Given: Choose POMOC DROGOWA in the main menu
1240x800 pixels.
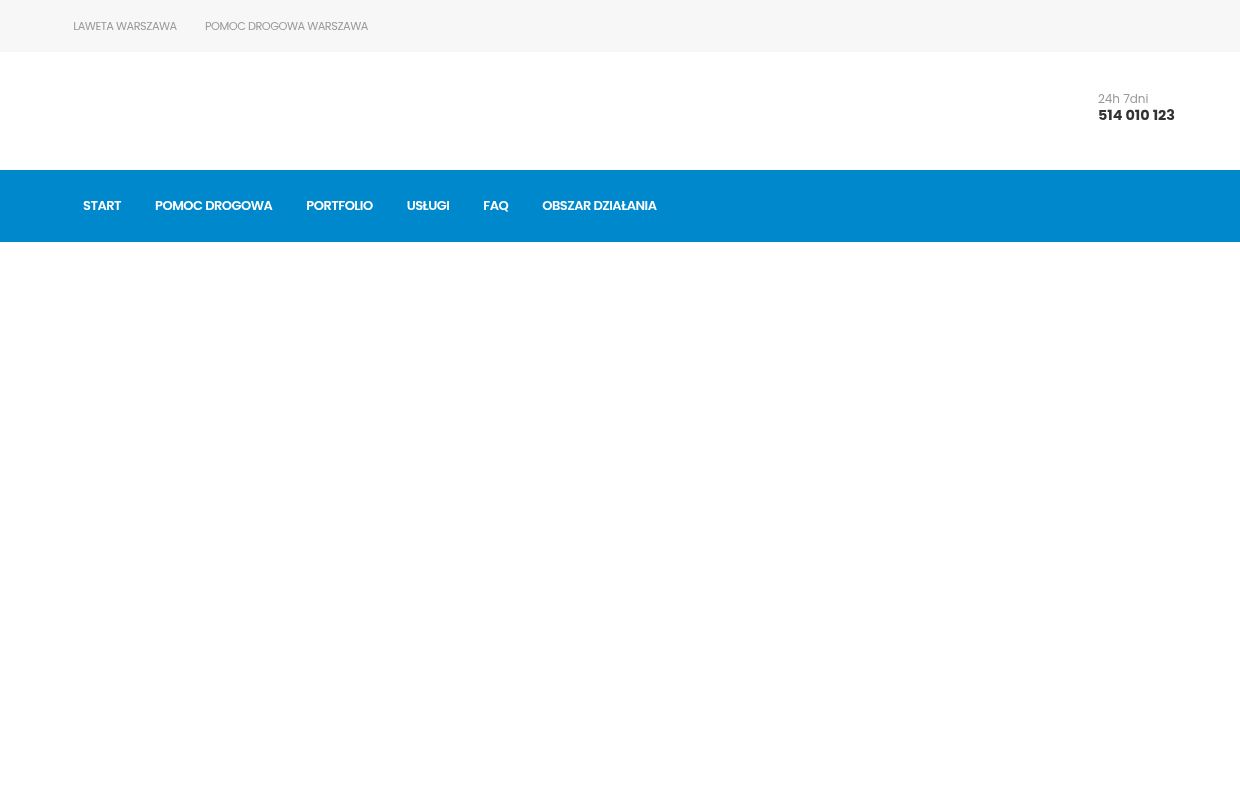Looking at the screenshot, I should point(213,206).
